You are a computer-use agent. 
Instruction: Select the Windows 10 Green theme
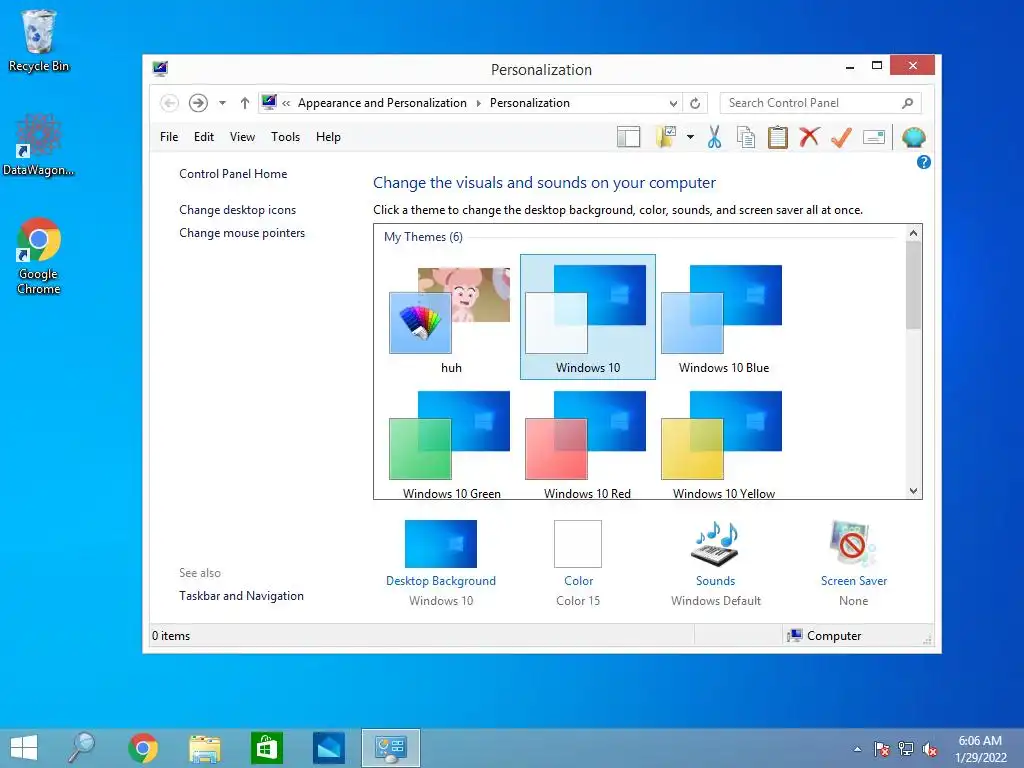[450, 443]
